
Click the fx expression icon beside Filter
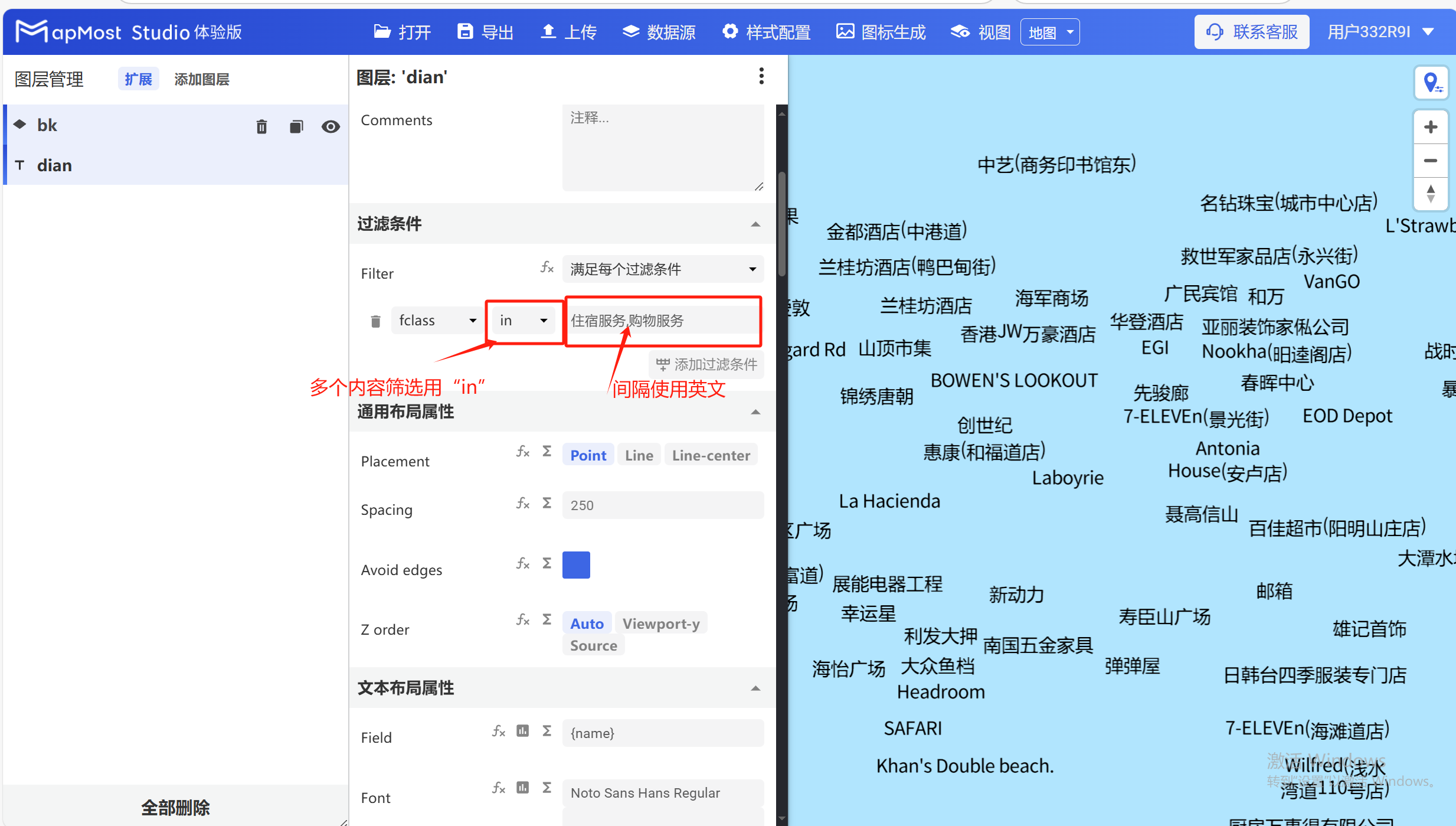pos(547,267)
